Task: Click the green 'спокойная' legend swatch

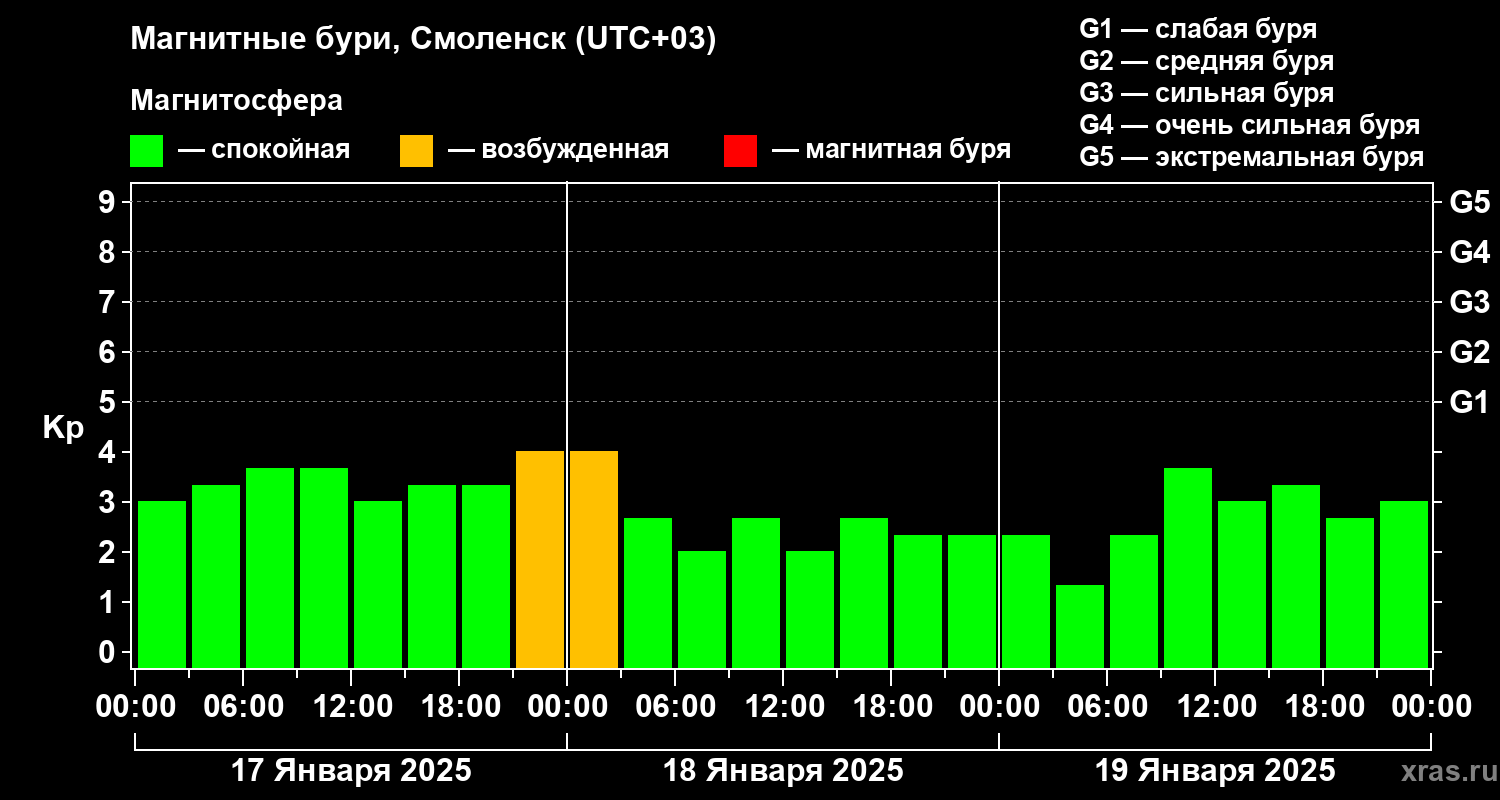Action: click(146, 151)
